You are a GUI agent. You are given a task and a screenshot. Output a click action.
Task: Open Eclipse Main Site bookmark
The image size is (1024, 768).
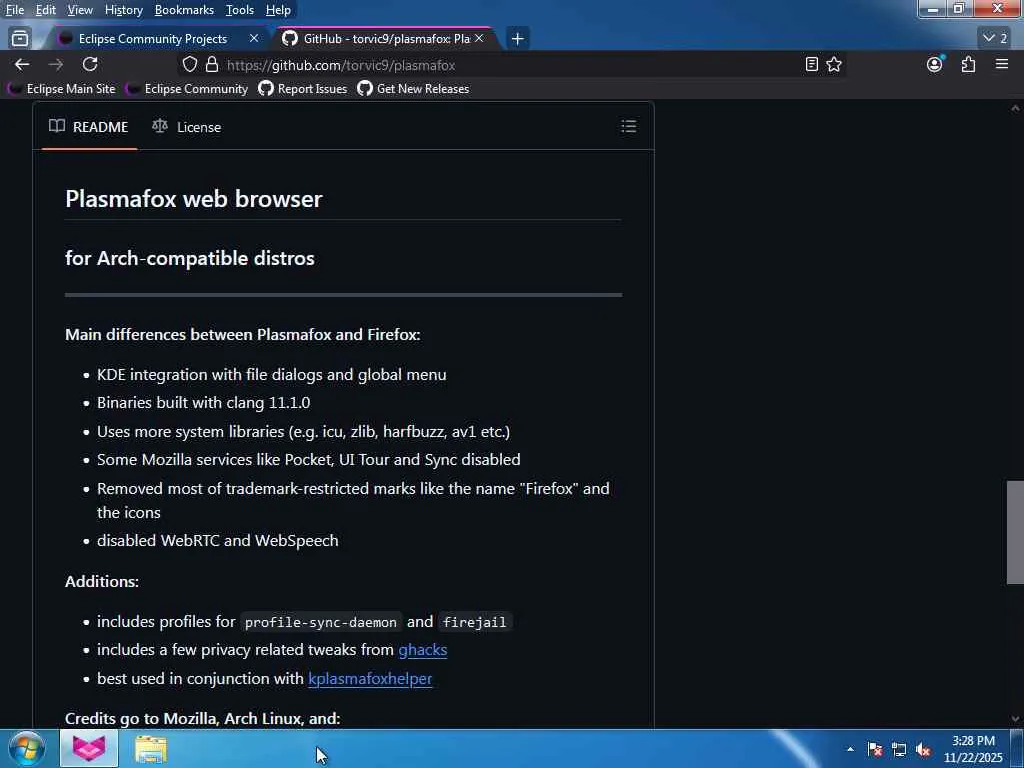[61, 89]
